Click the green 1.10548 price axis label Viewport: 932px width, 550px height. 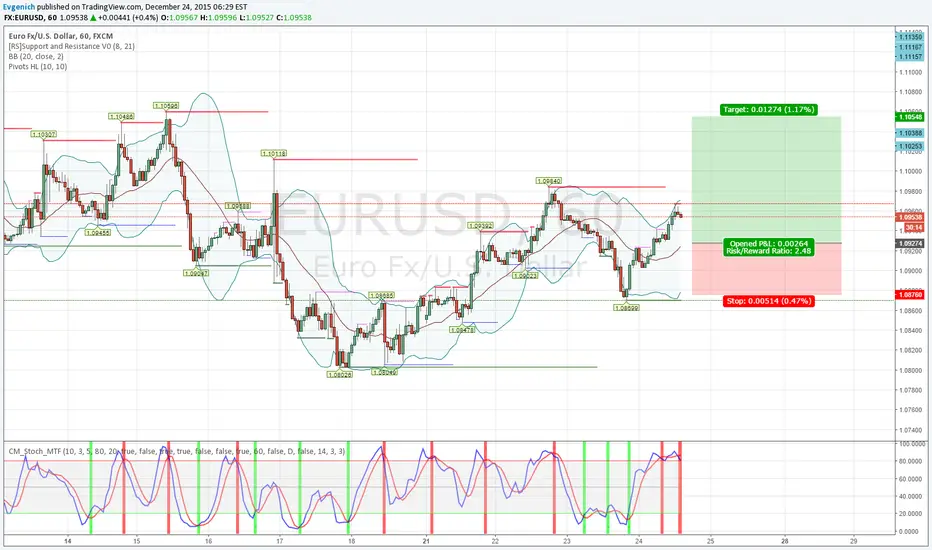(910, 117)
